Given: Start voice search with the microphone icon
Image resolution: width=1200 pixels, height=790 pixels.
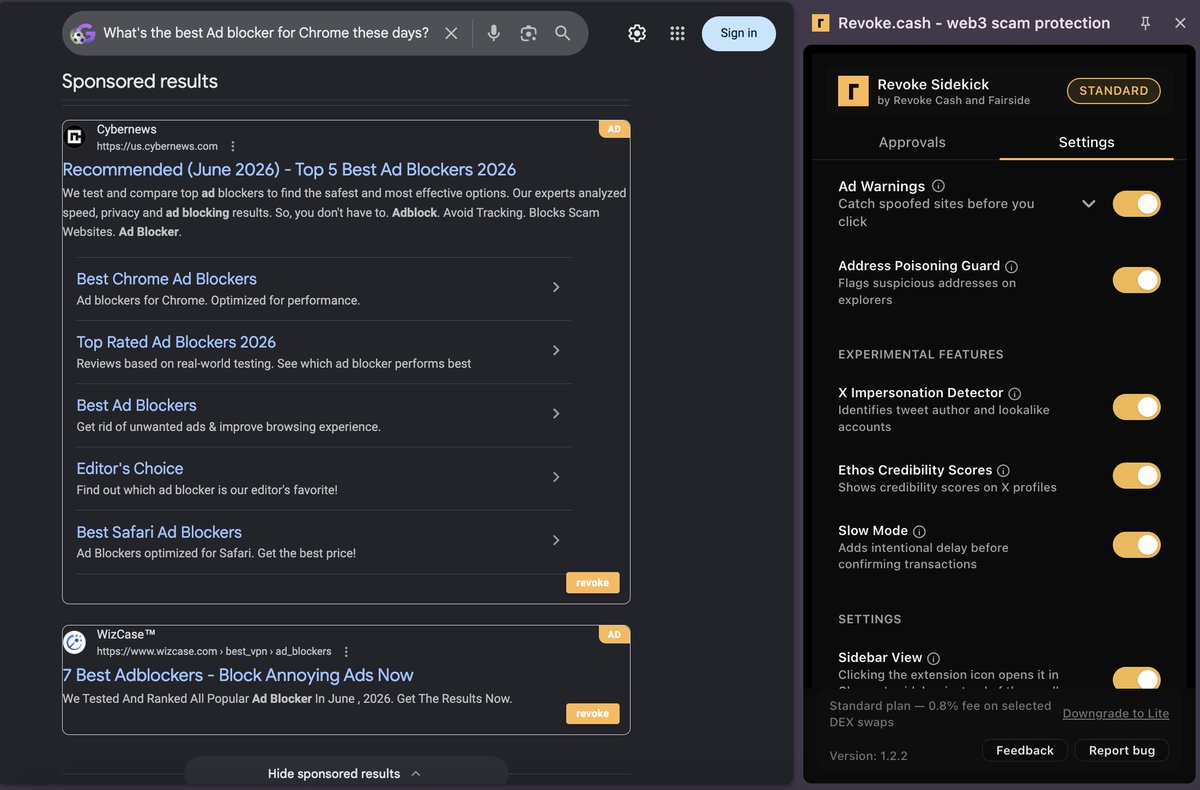Looking at the screenshot, I should (x=493, y=33).
